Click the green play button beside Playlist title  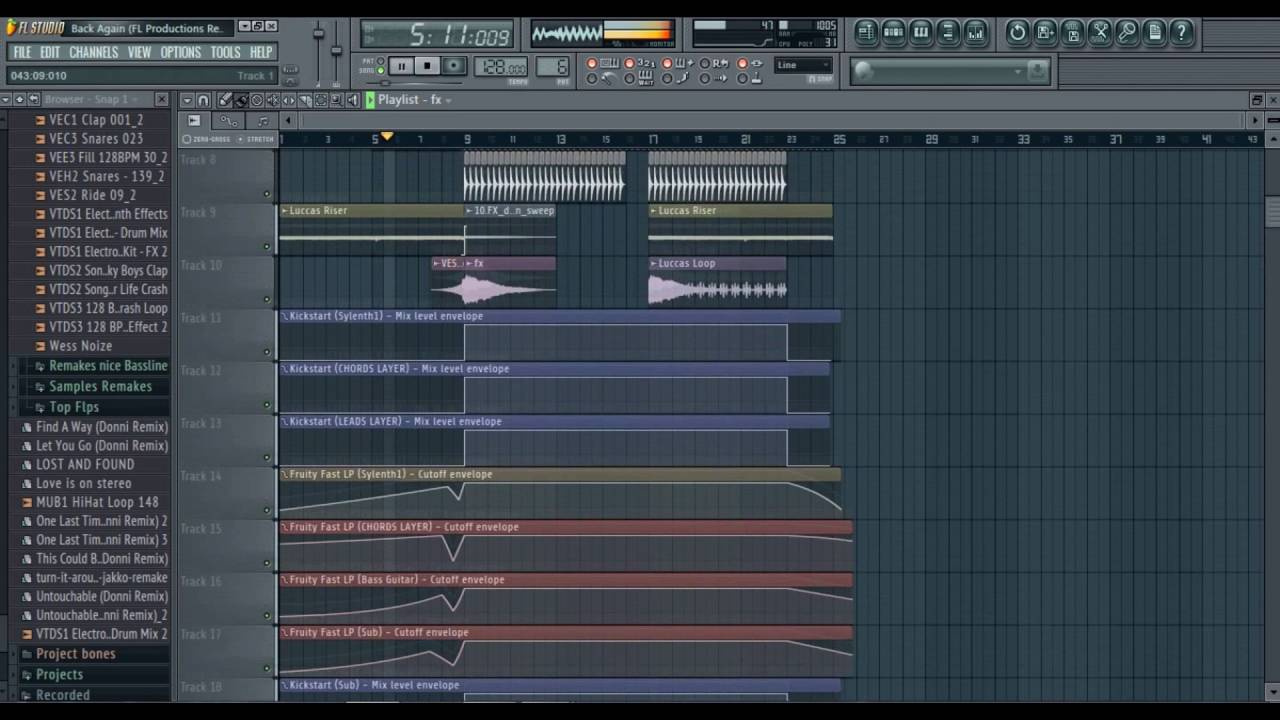[370, 100]
